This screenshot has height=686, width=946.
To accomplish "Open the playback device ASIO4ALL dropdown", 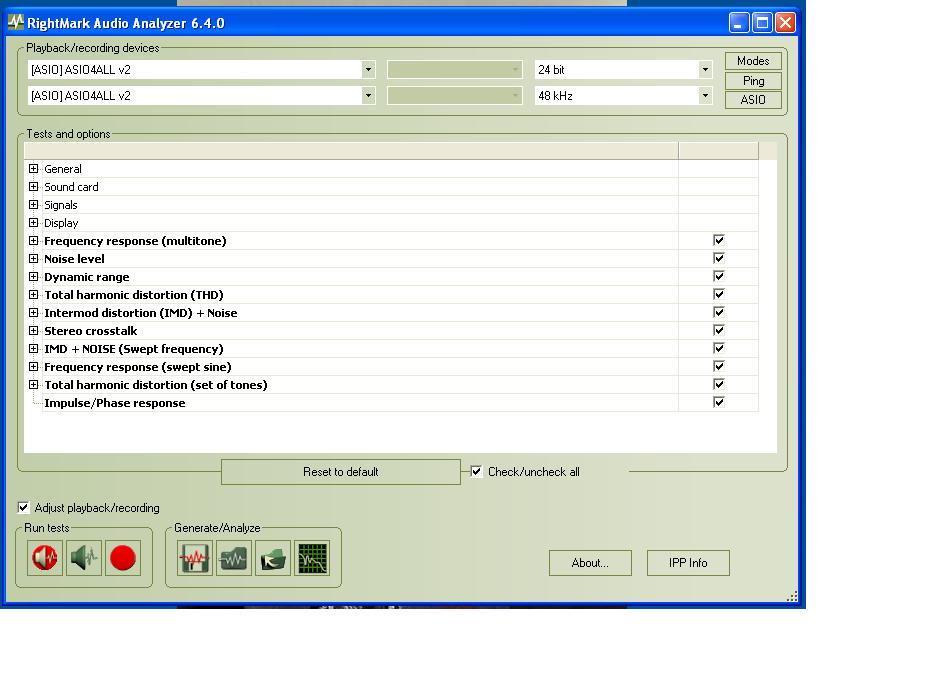I will click(368, 69).
